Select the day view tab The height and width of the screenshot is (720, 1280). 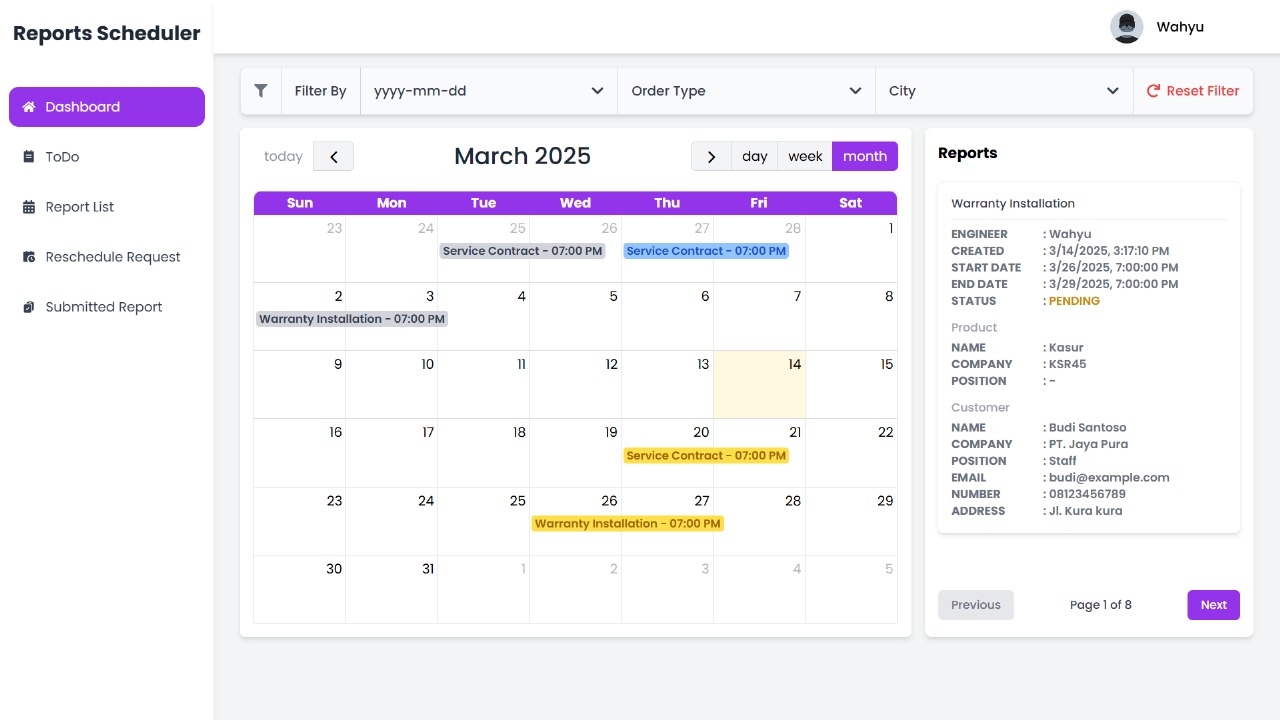(x=754, y=156)
